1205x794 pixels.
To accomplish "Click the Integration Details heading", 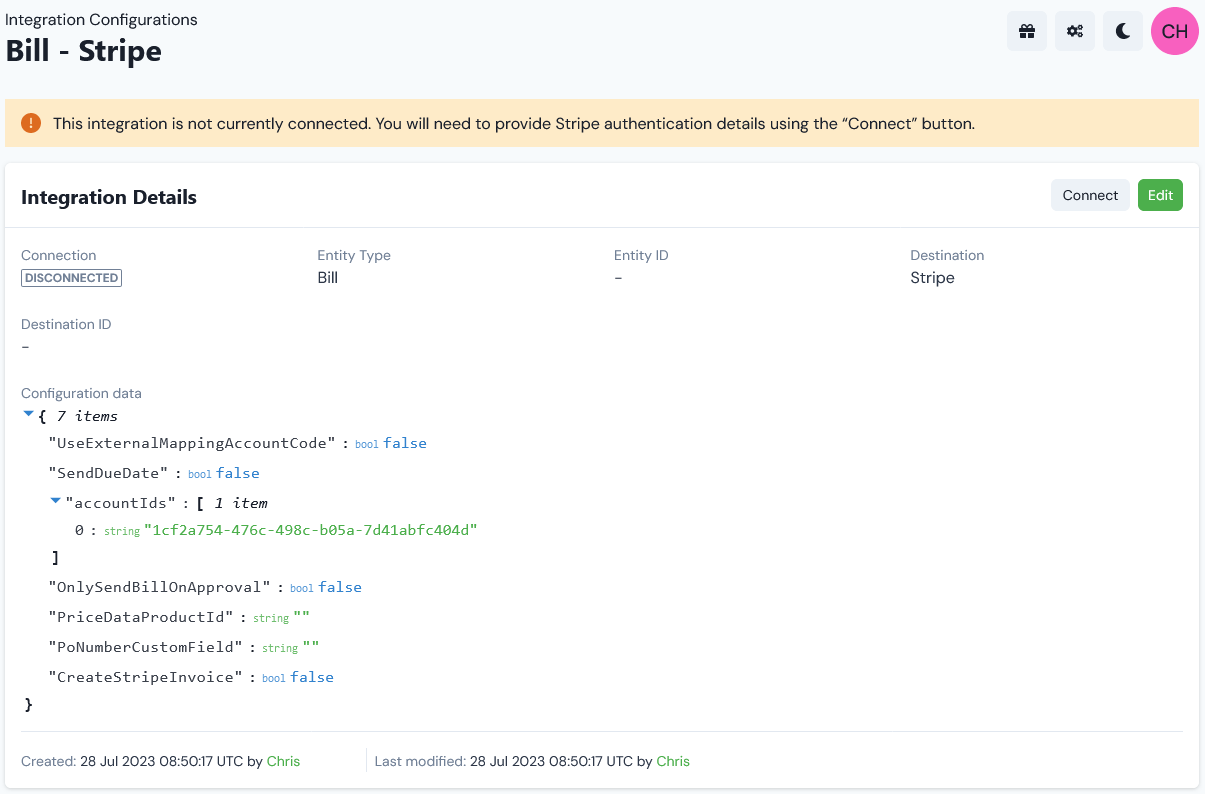I will [x=109, y=197].
